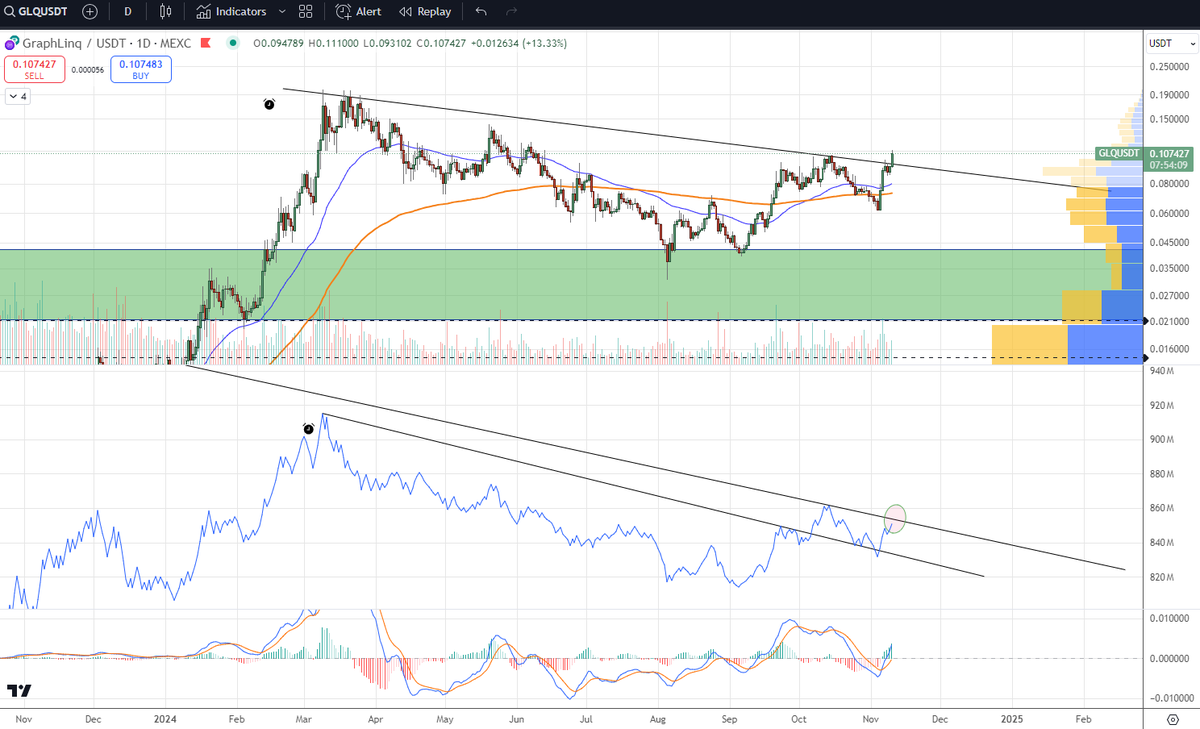Expand the collapsed indicators legend showing 4
The image size is (1200, 729).
point(19,97)
